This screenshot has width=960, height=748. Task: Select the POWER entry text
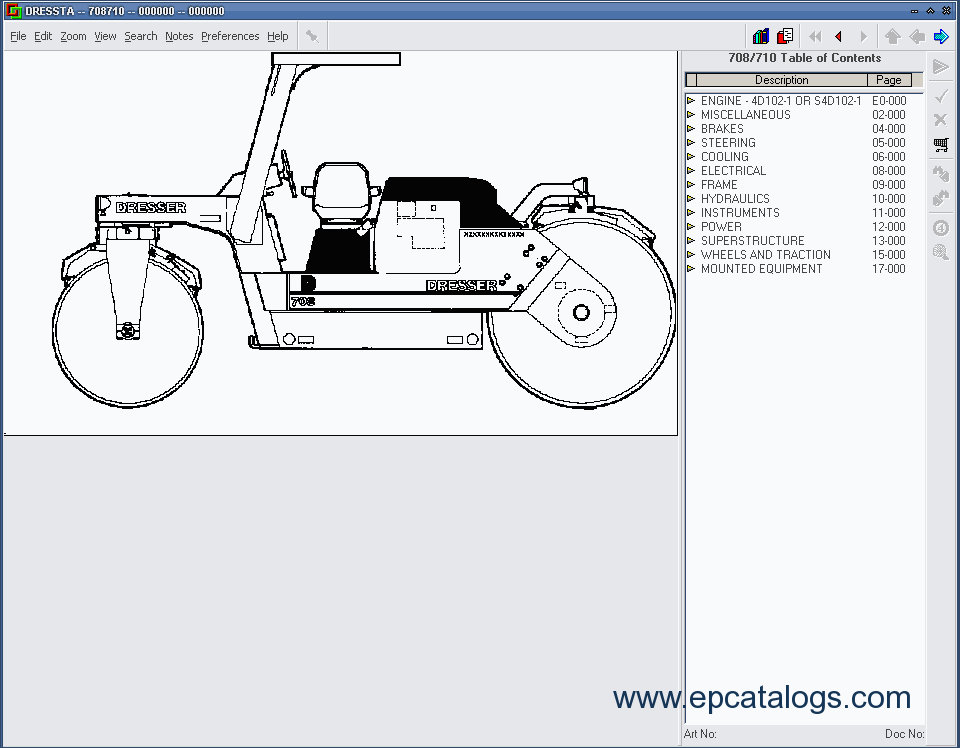pyautogui.click(x=721, y=227)
